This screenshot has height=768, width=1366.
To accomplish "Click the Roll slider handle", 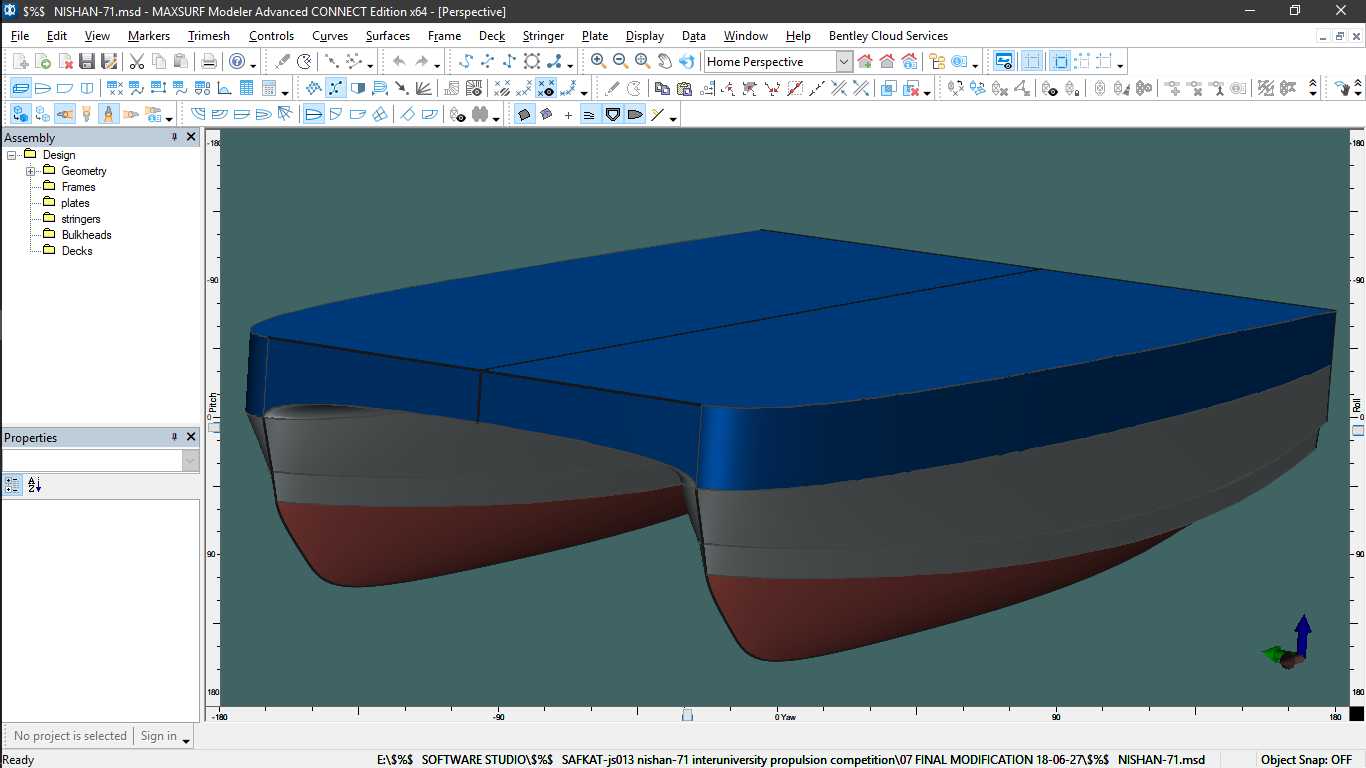I will [x=1358, y=430].
